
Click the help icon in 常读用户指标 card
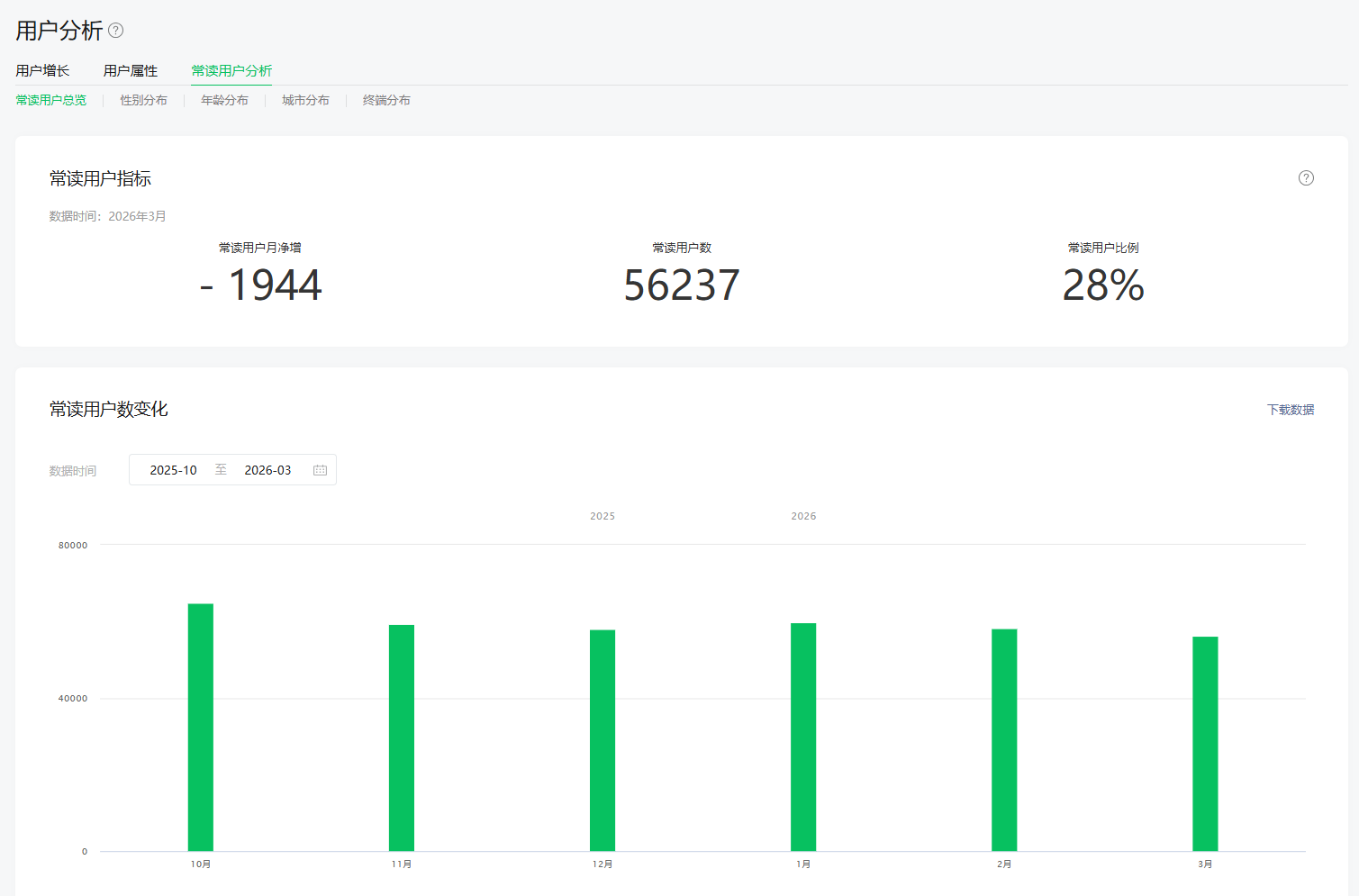tap(1306, 178)
